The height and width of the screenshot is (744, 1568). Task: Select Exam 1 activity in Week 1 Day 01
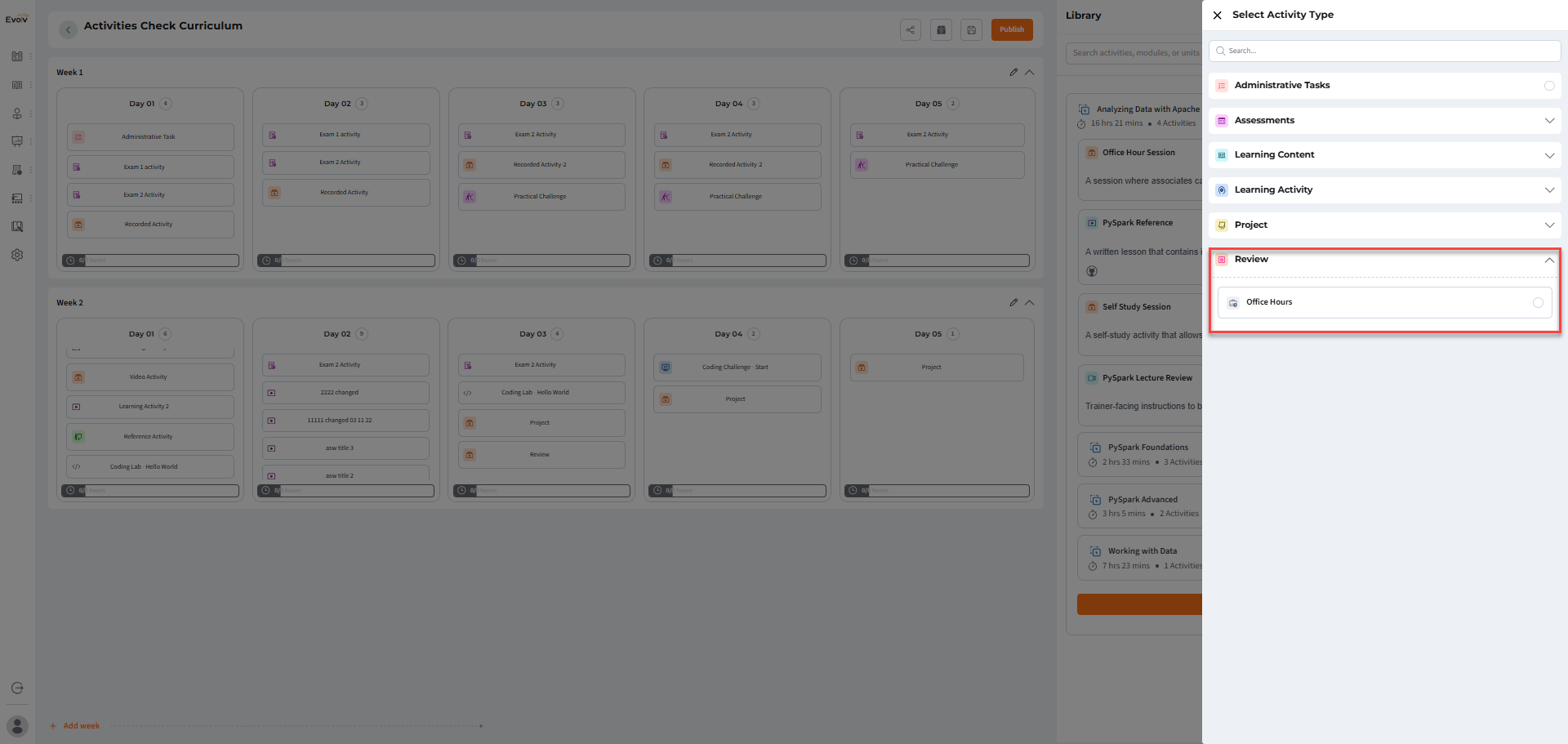point(150,167)
